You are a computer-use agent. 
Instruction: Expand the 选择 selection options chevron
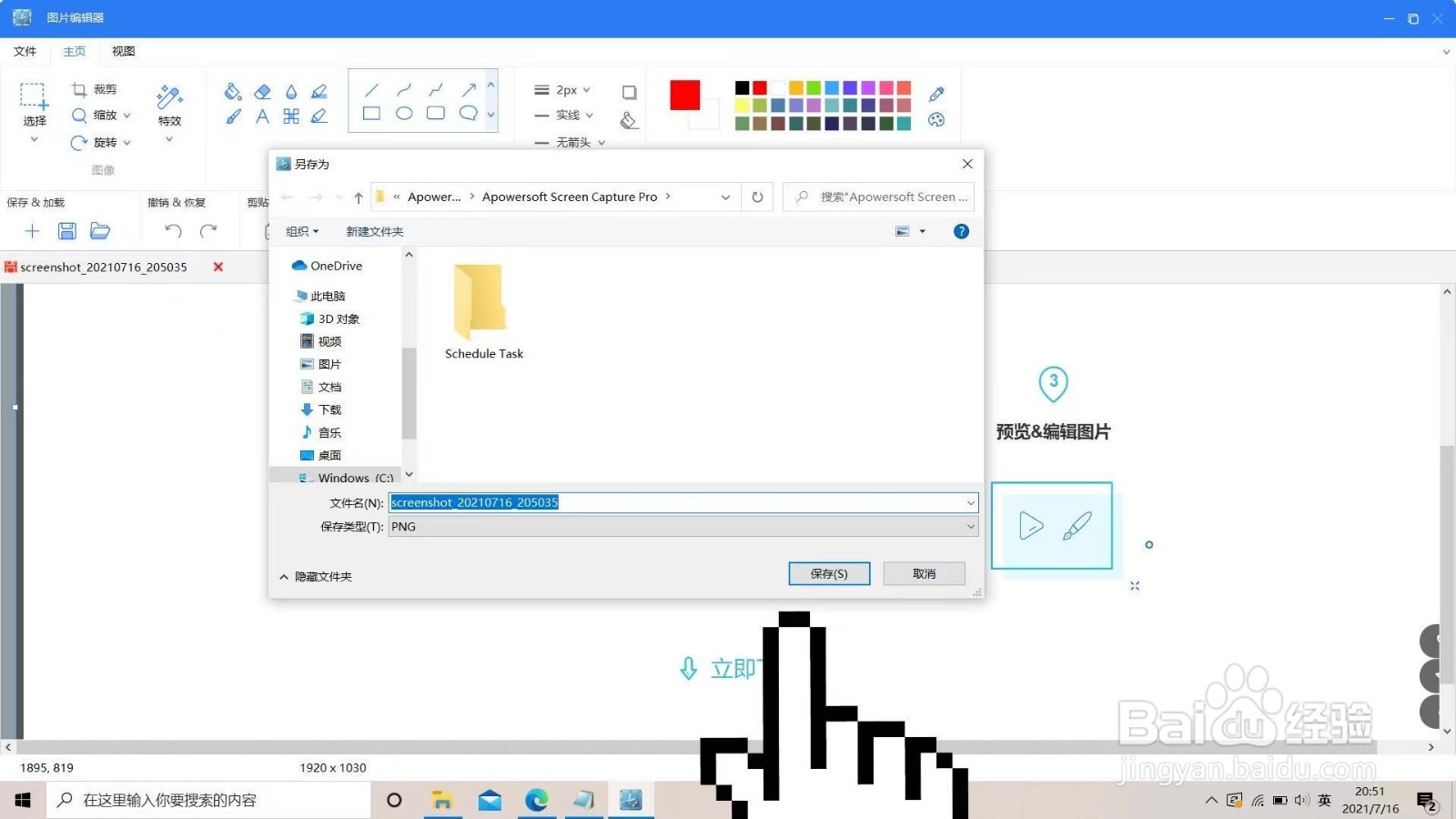pos(34,139)
